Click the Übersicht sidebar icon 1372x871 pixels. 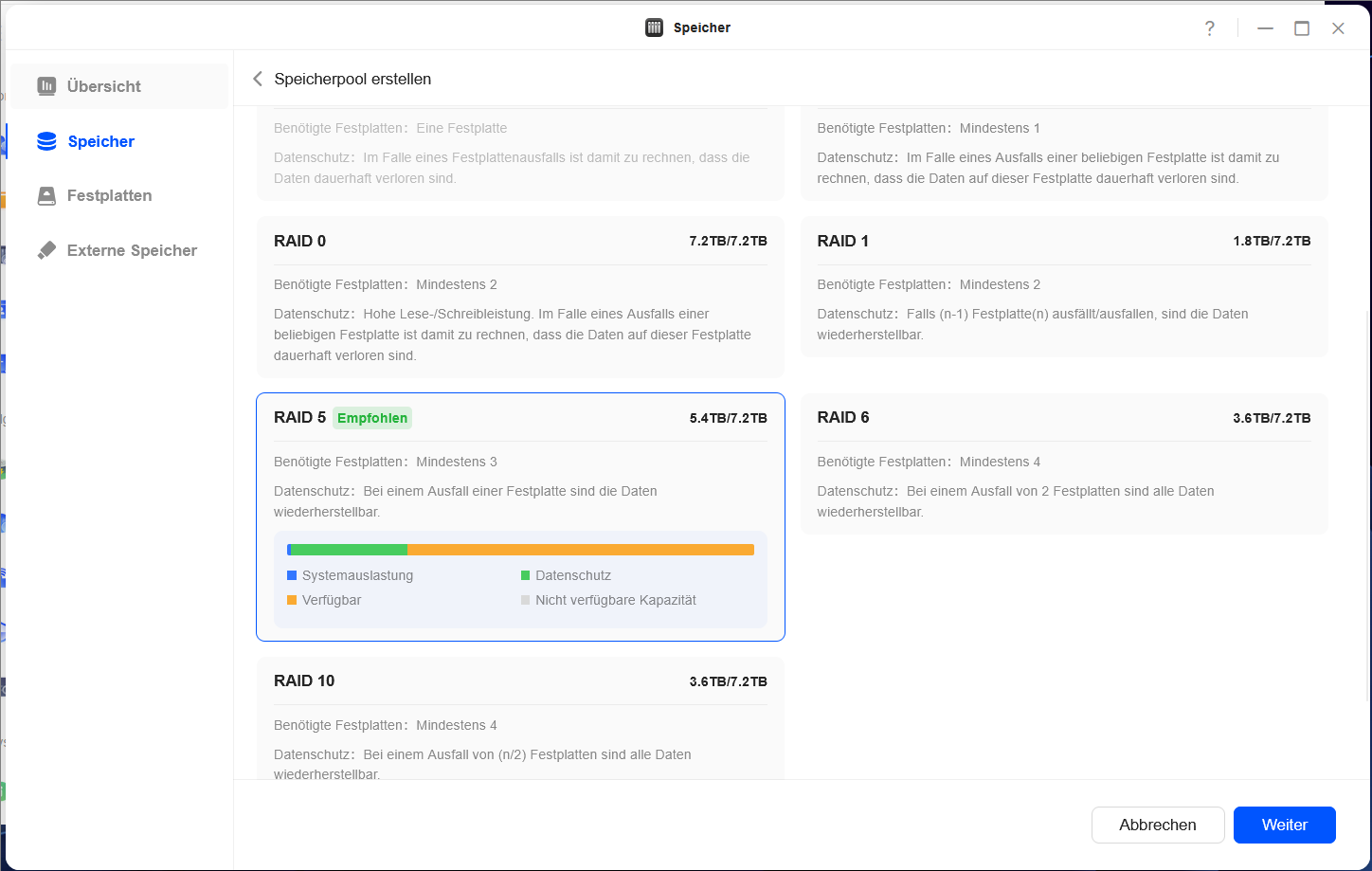point(46,86)
